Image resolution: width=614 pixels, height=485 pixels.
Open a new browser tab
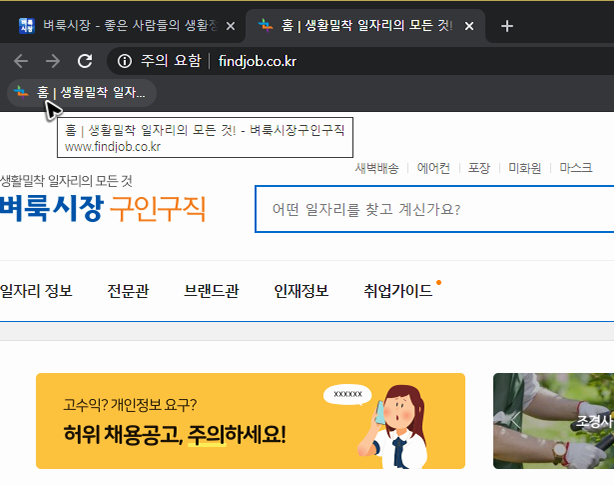click(x=507, y=26)
